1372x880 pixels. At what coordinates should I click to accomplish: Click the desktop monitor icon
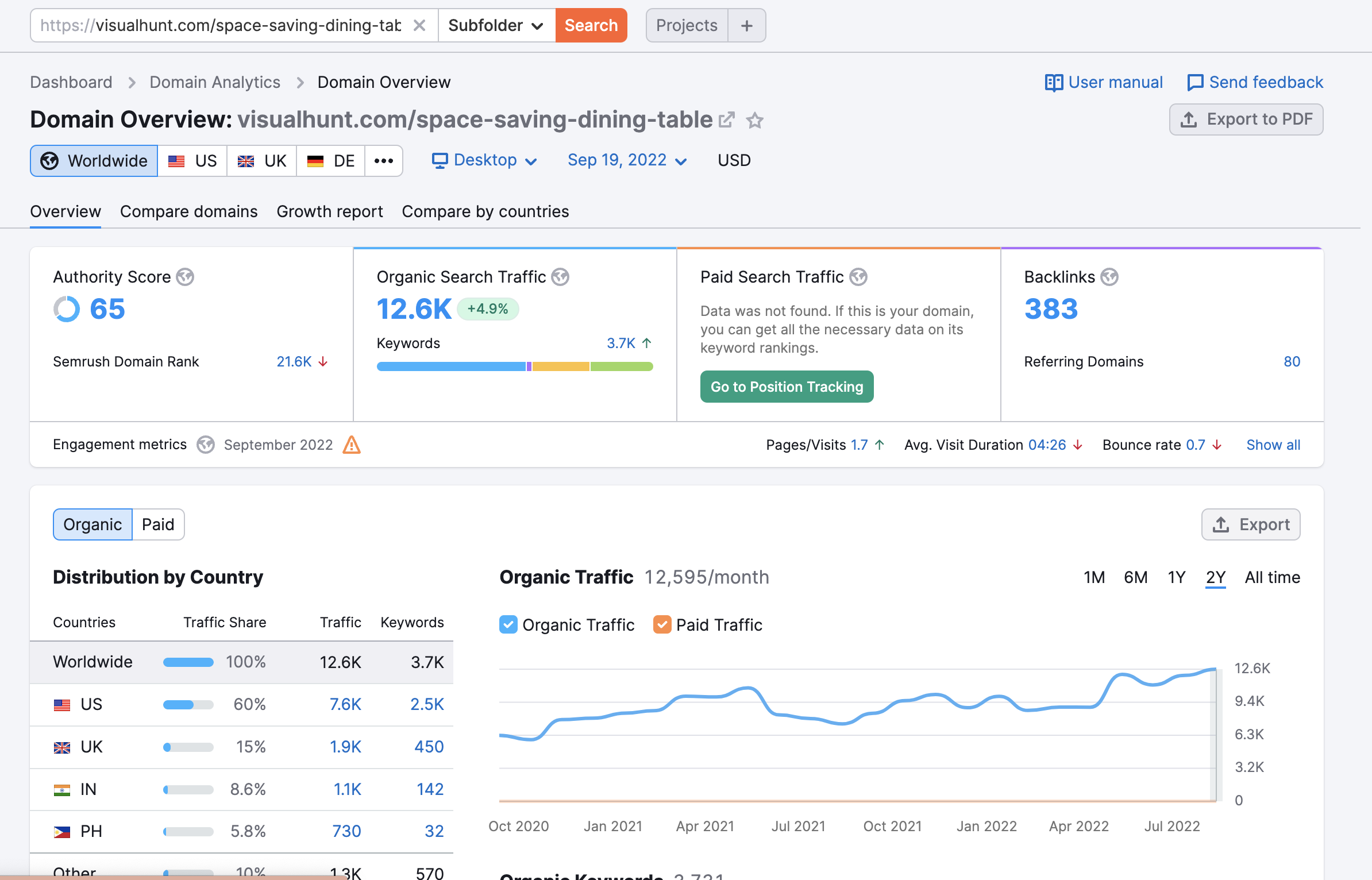(440, 160)
